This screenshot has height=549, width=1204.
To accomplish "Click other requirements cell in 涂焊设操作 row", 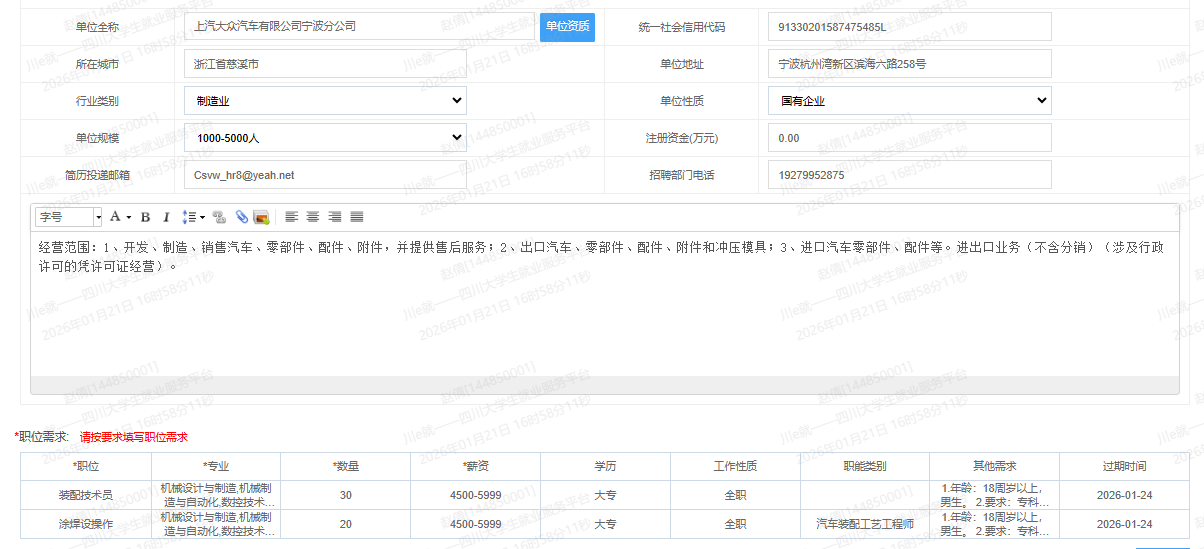I will tap(995, 524).
